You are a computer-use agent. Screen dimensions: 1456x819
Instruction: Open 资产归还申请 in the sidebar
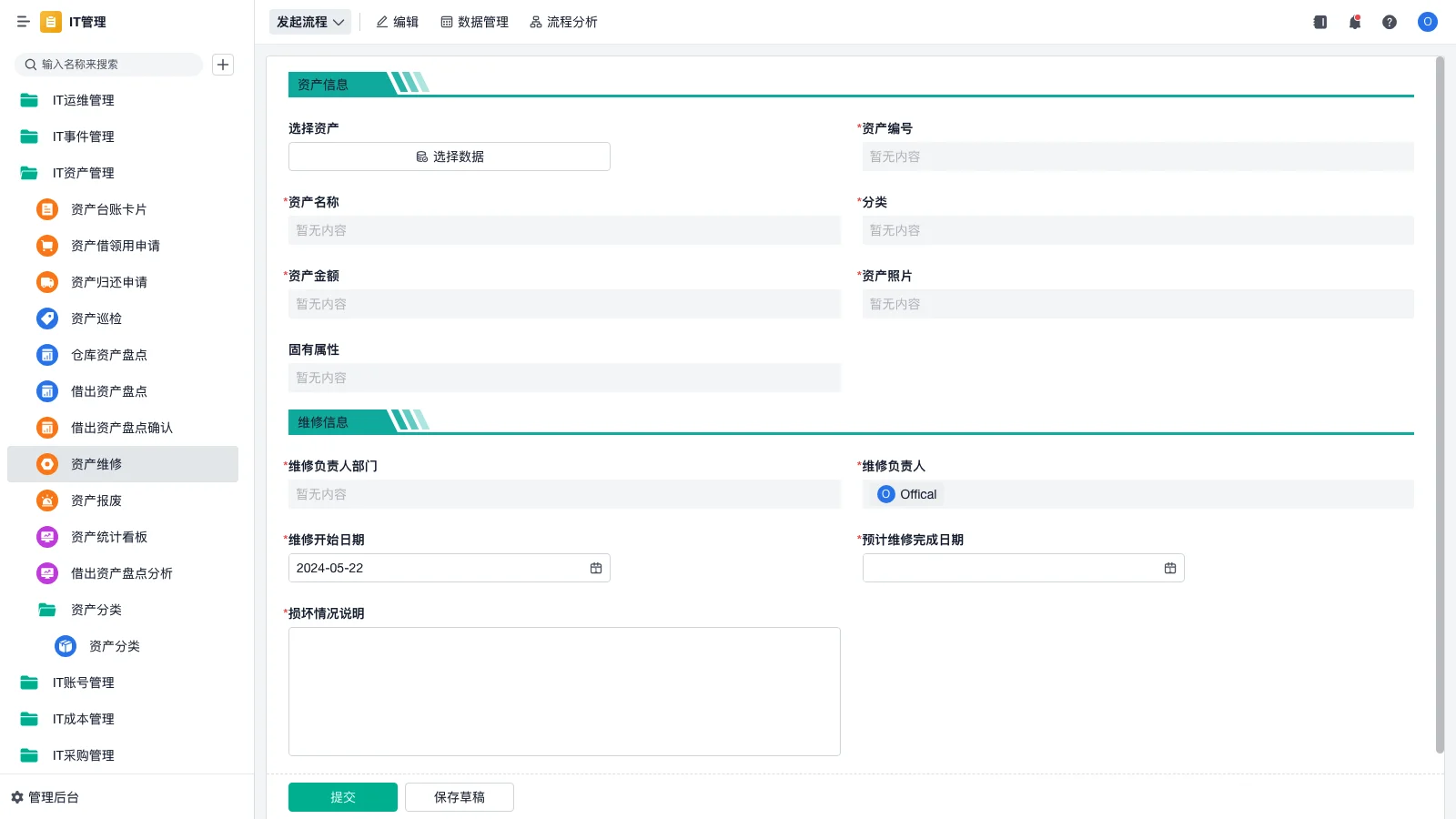pos(123,282)
